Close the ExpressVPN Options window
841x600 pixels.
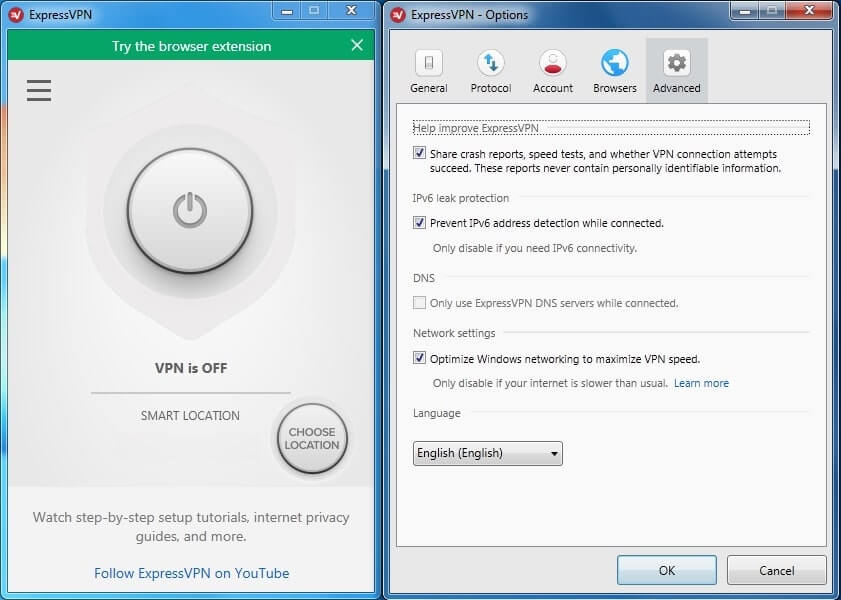[x=810, y=11]
